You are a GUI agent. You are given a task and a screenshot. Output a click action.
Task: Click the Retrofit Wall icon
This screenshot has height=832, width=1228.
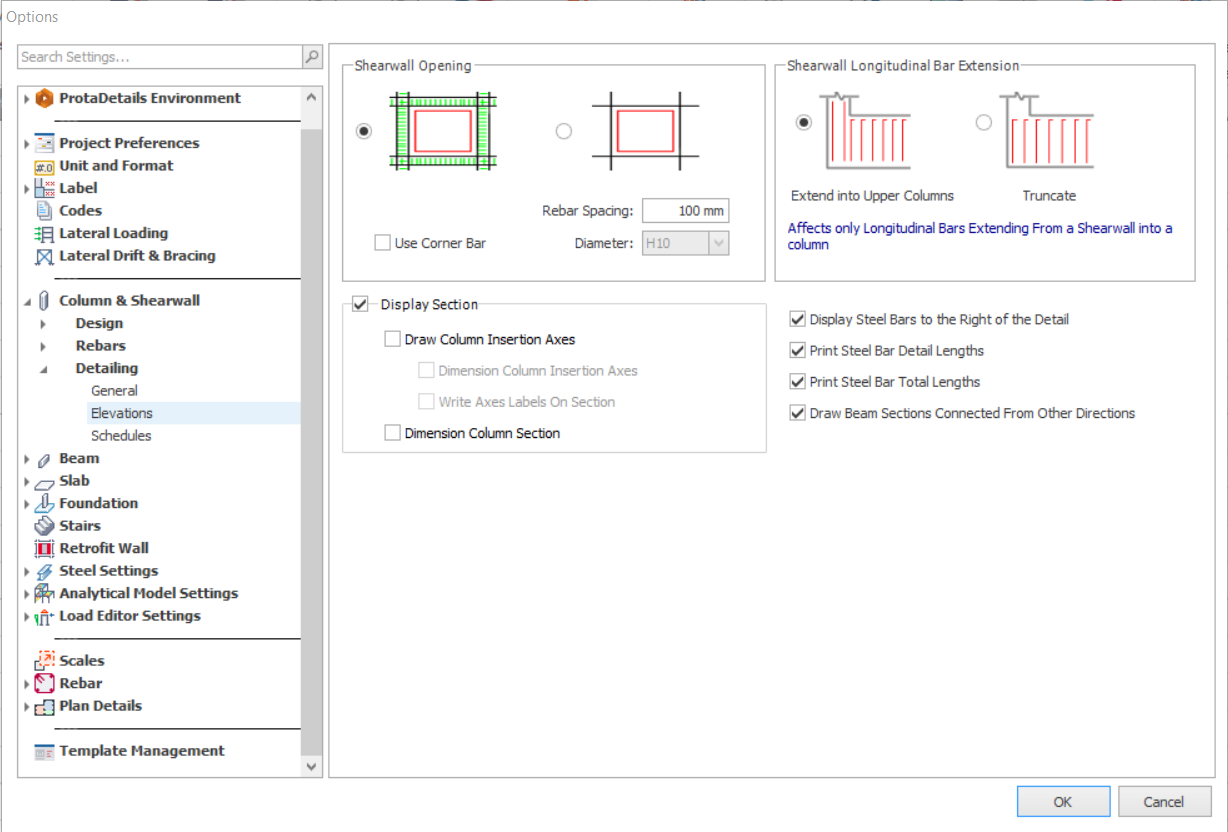click(44, 549)
